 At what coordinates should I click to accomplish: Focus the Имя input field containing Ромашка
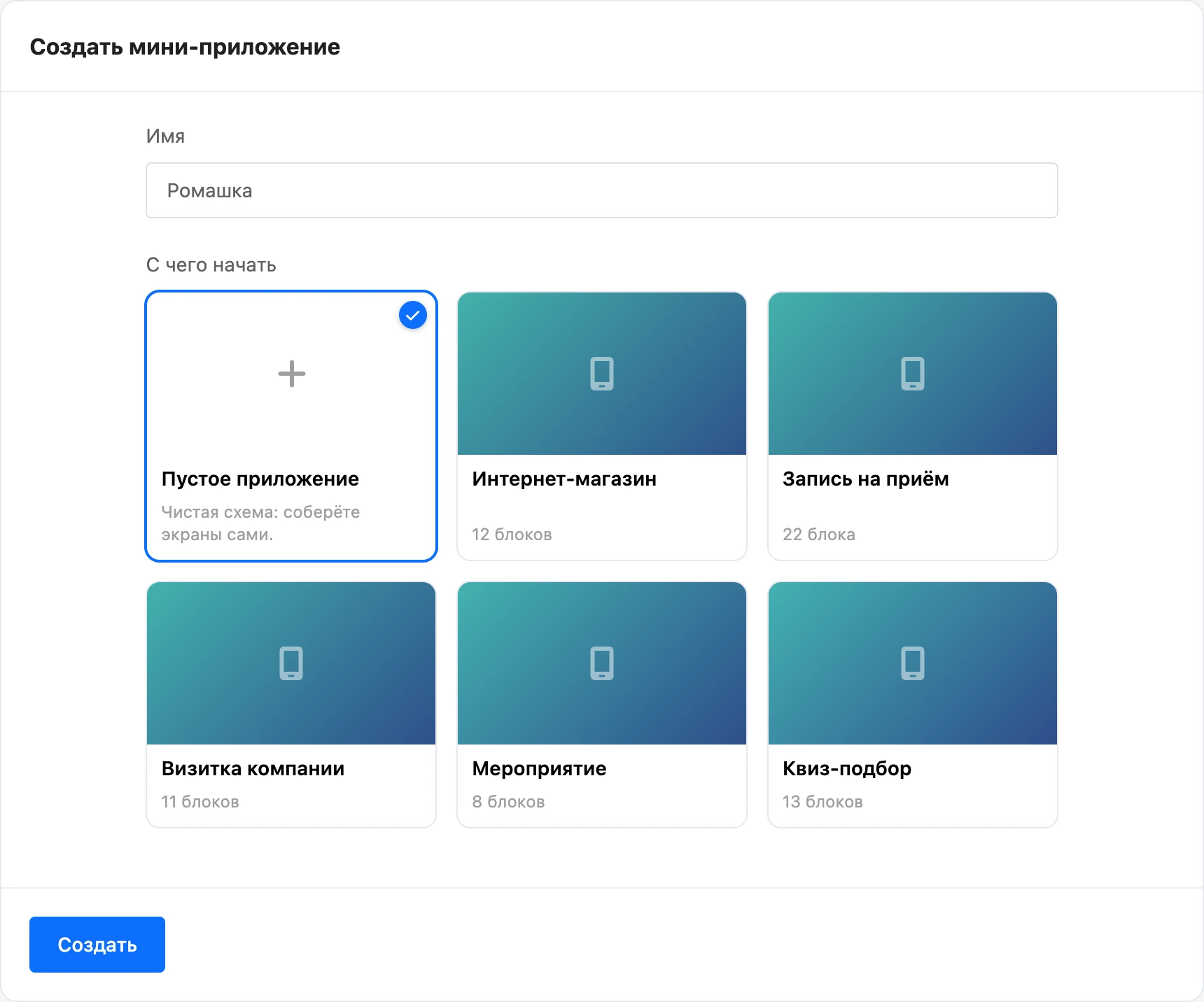click(x=602, y=190)
